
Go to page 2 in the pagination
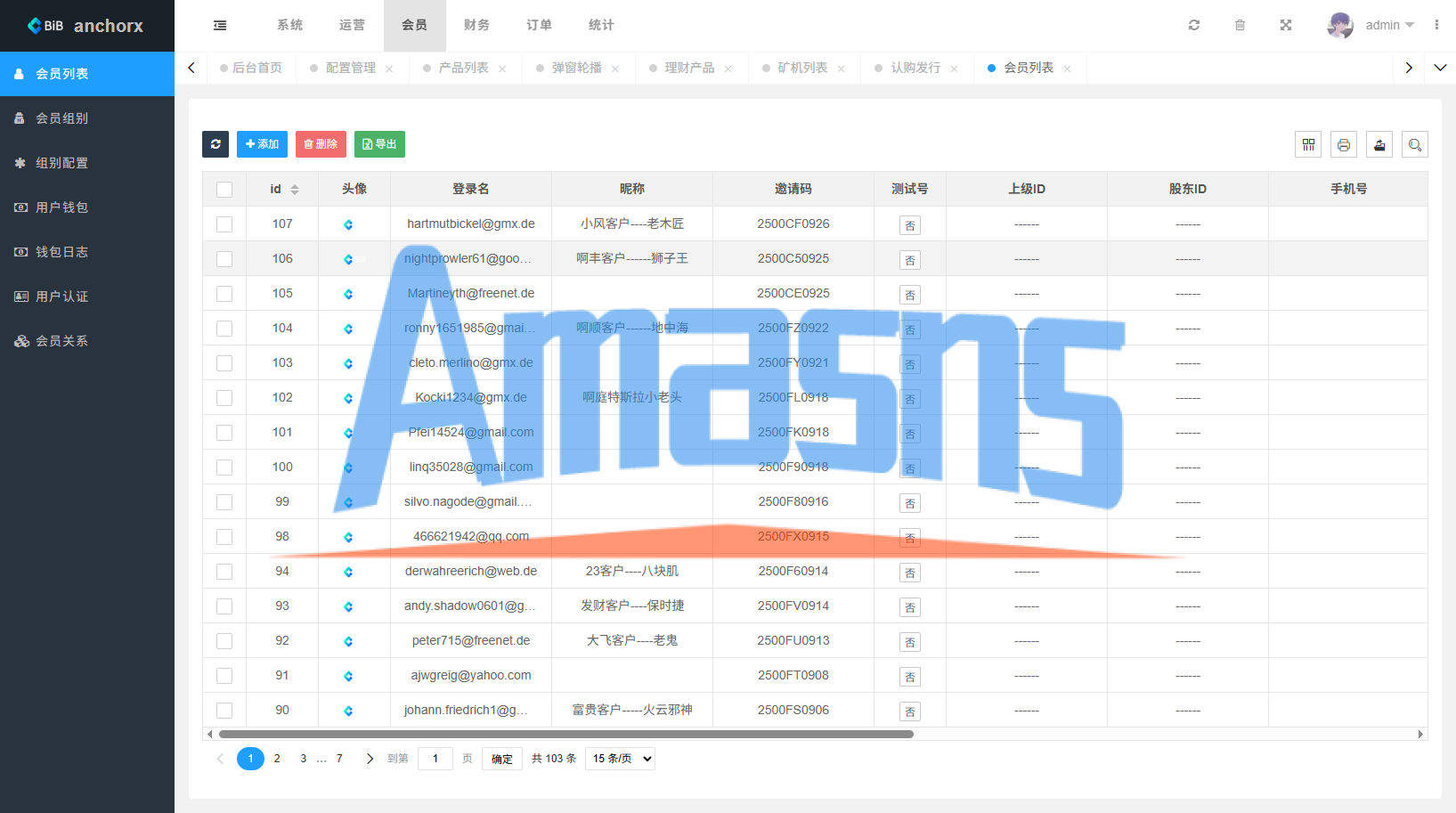277,759
